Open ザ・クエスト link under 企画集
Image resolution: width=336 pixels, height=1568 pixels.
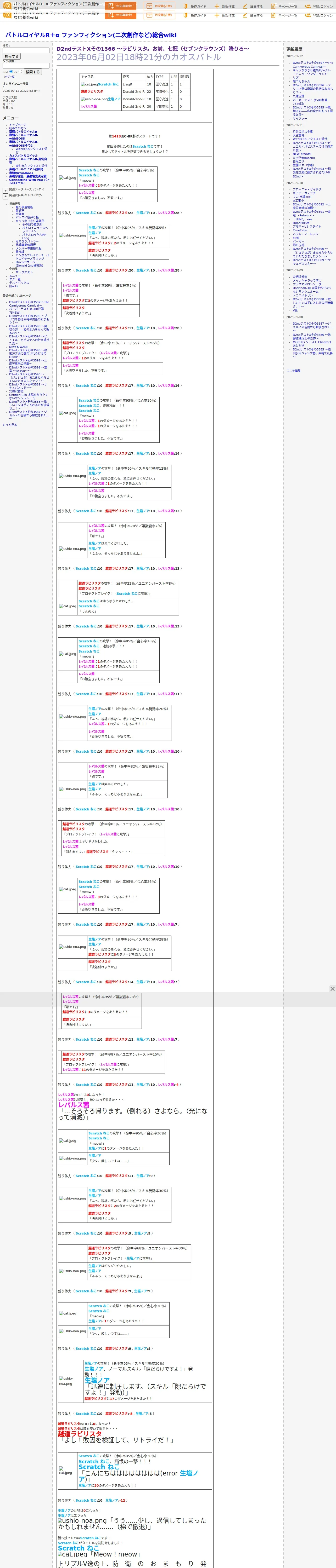point(24,272)
